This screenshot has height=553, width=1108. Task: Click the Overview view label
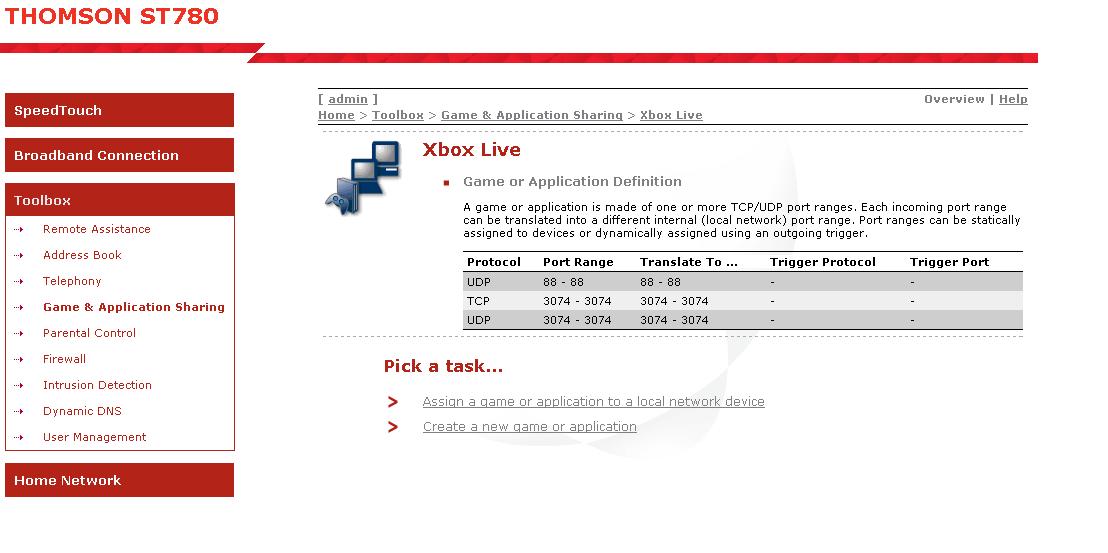pos(954,99)
